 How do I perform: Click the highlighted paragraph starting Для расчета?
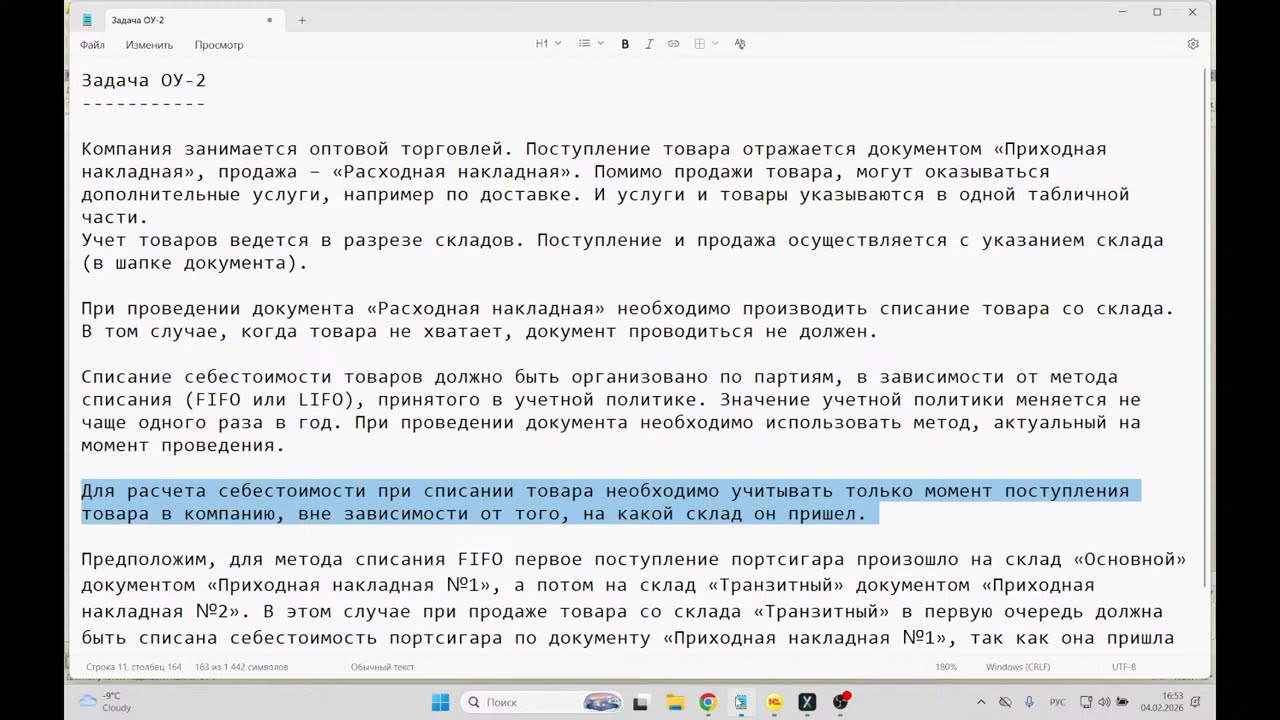point(611,502)
